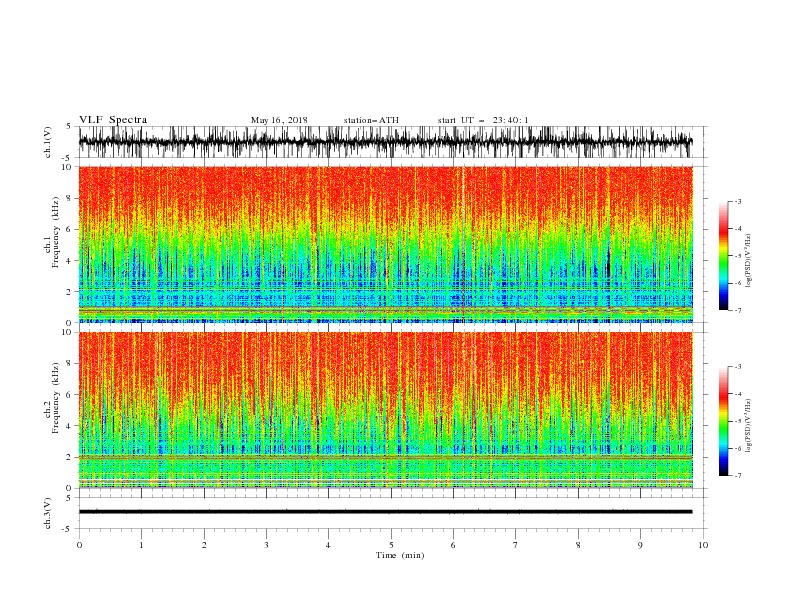Click the "-5" volt tick of ch.3 axis
The image size is (792, 612).
coord(67,529)
